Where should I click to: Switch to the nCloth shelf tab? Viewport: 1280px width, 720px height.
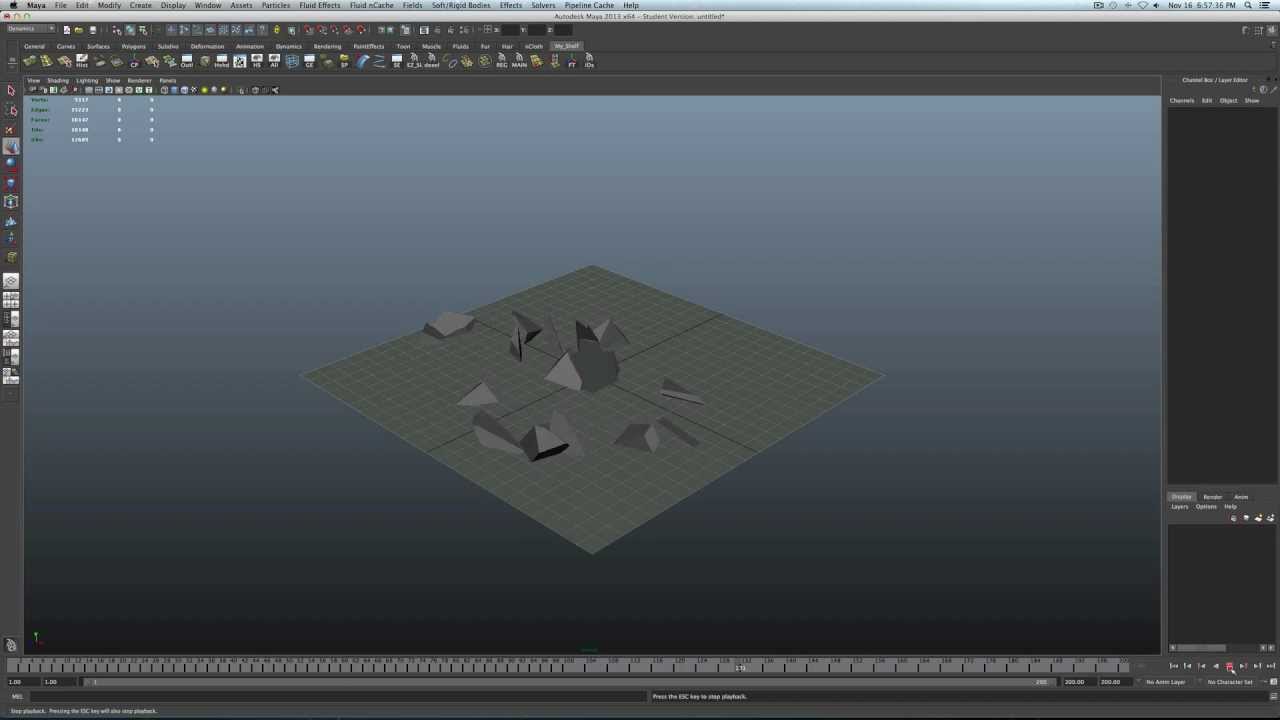[x=534, y=46]
